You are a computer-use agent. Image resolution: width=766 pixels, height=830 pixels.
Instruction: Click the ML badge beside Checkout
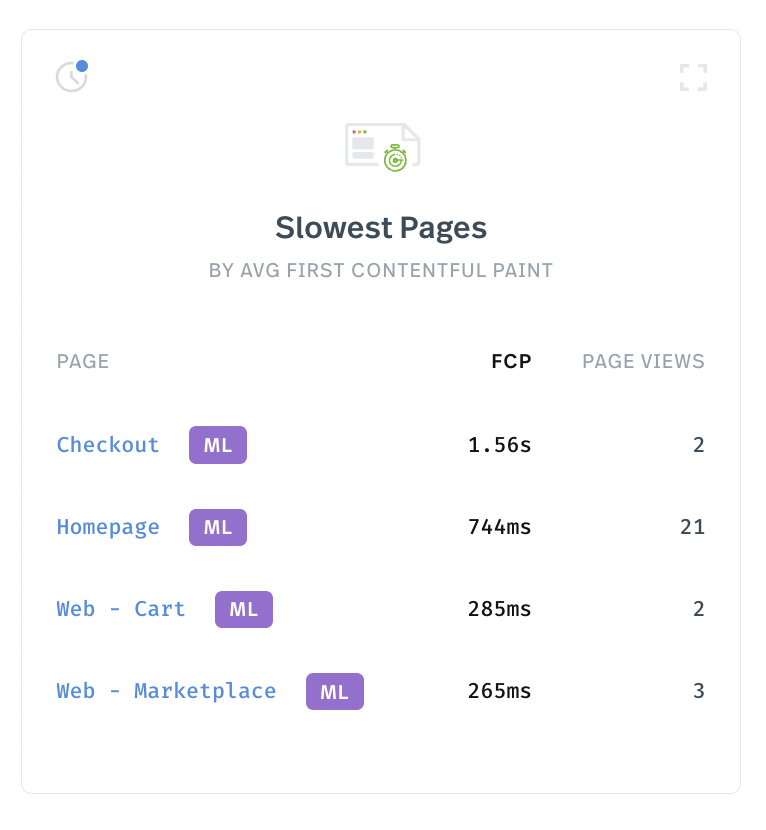[218, 445]
